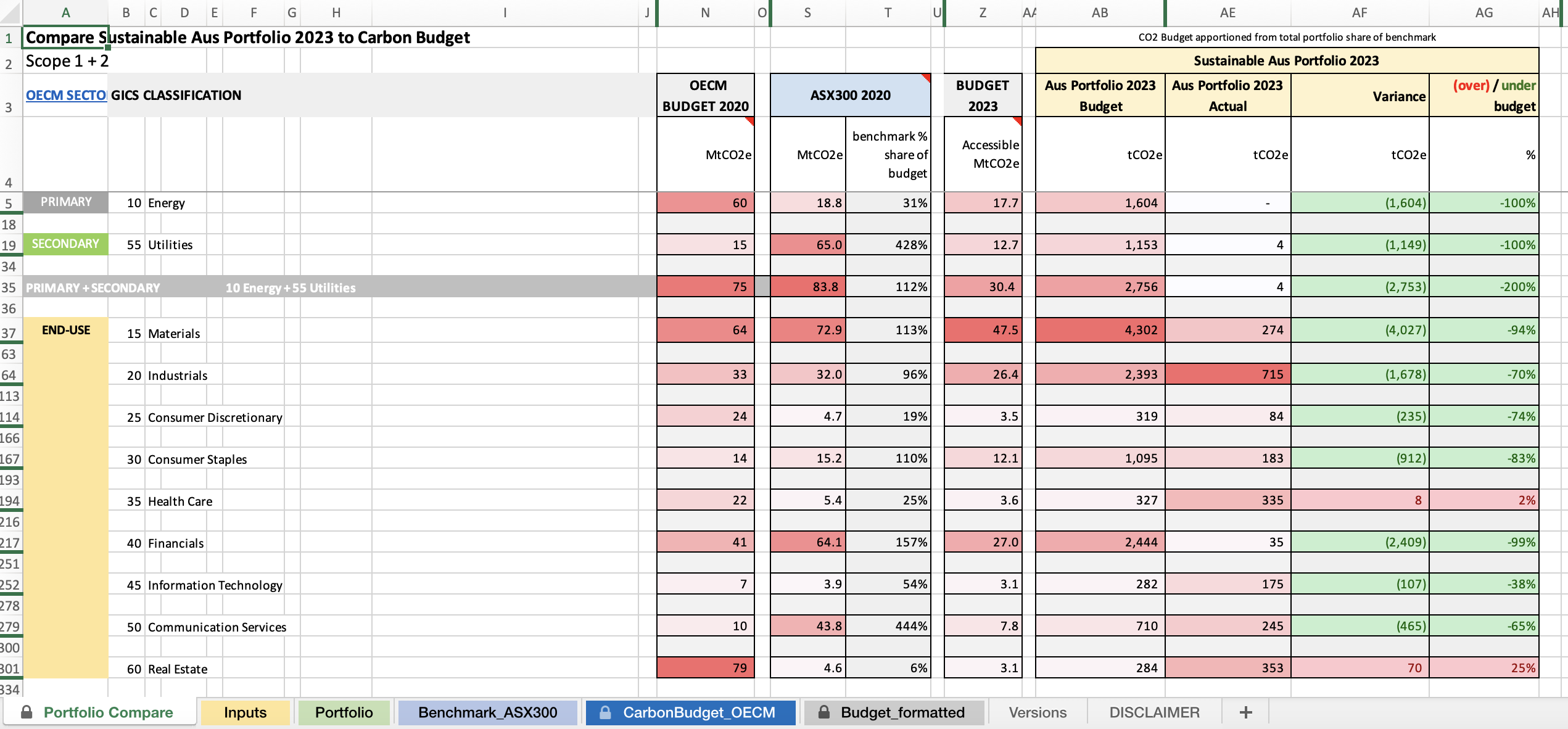Switch to the Portfolio sheet tab
Image resolution: width=1568 pixels, height=729 pixels.
[x=344, y=712]
